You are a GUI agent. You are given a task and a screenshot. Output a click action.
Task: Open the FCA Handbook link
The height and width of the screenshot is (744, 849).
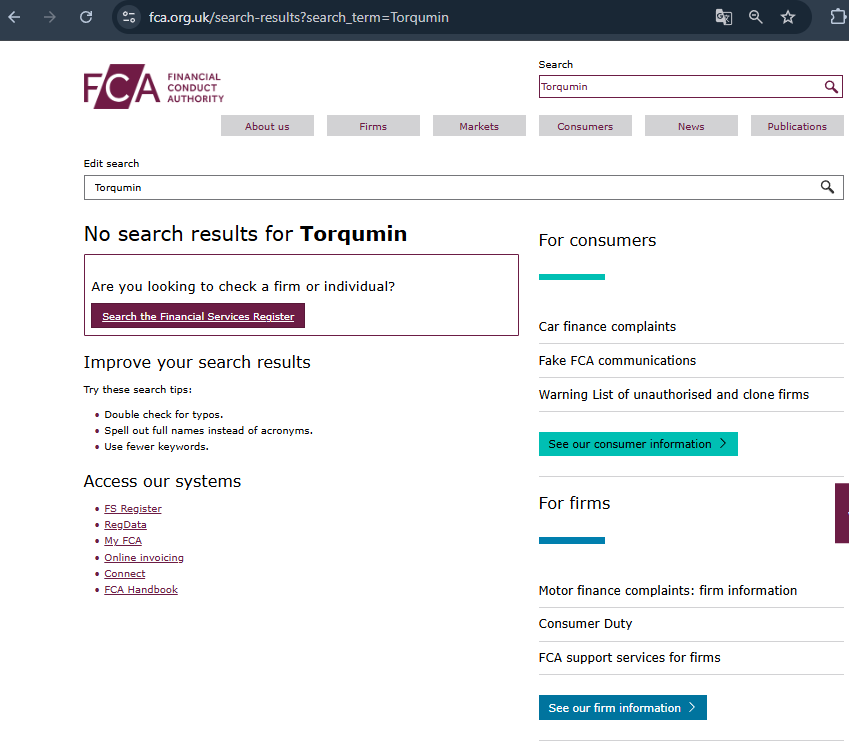141,589
